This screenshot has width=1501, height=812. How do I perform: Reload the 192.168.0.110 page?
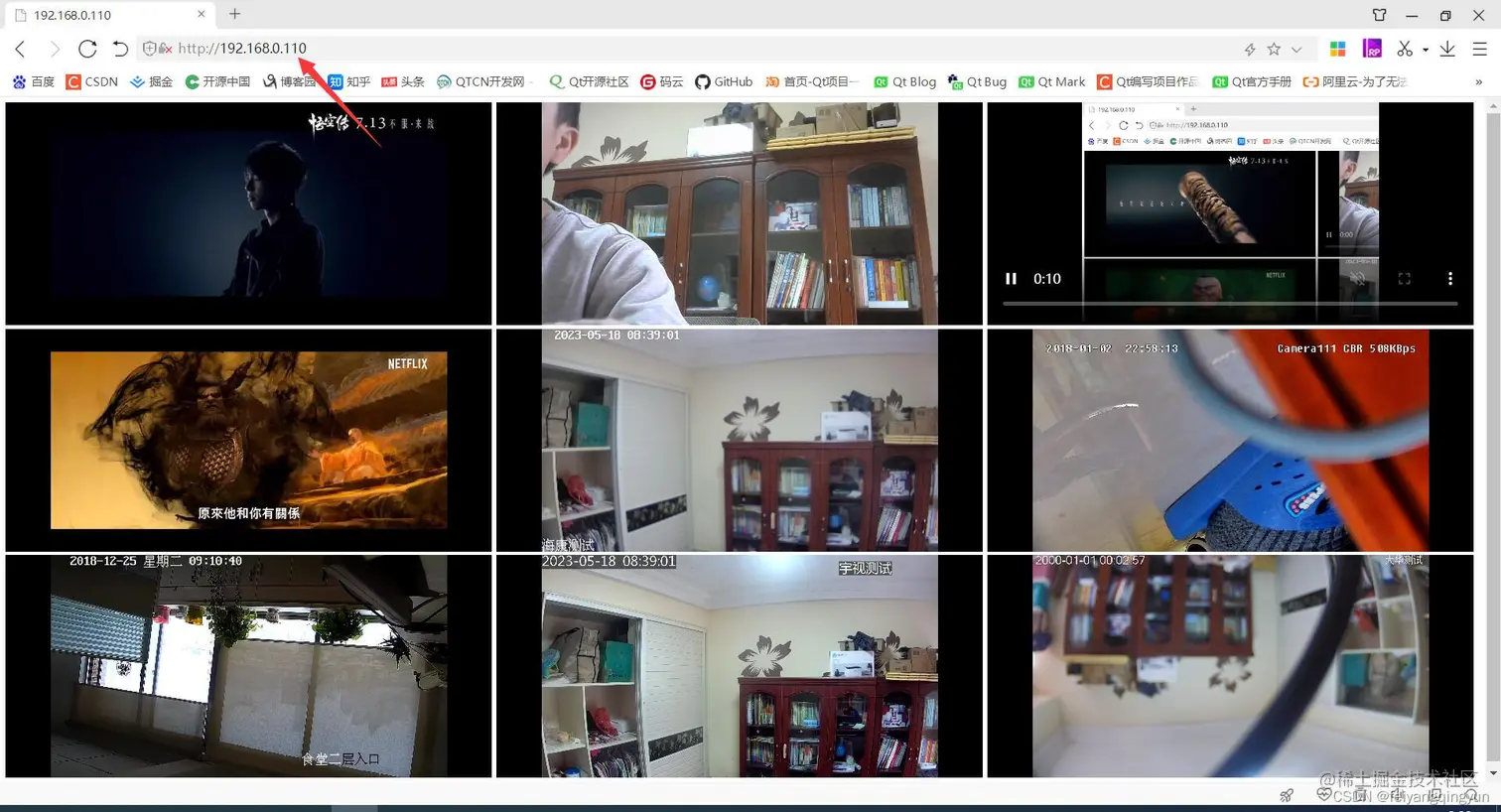point(87,49)
